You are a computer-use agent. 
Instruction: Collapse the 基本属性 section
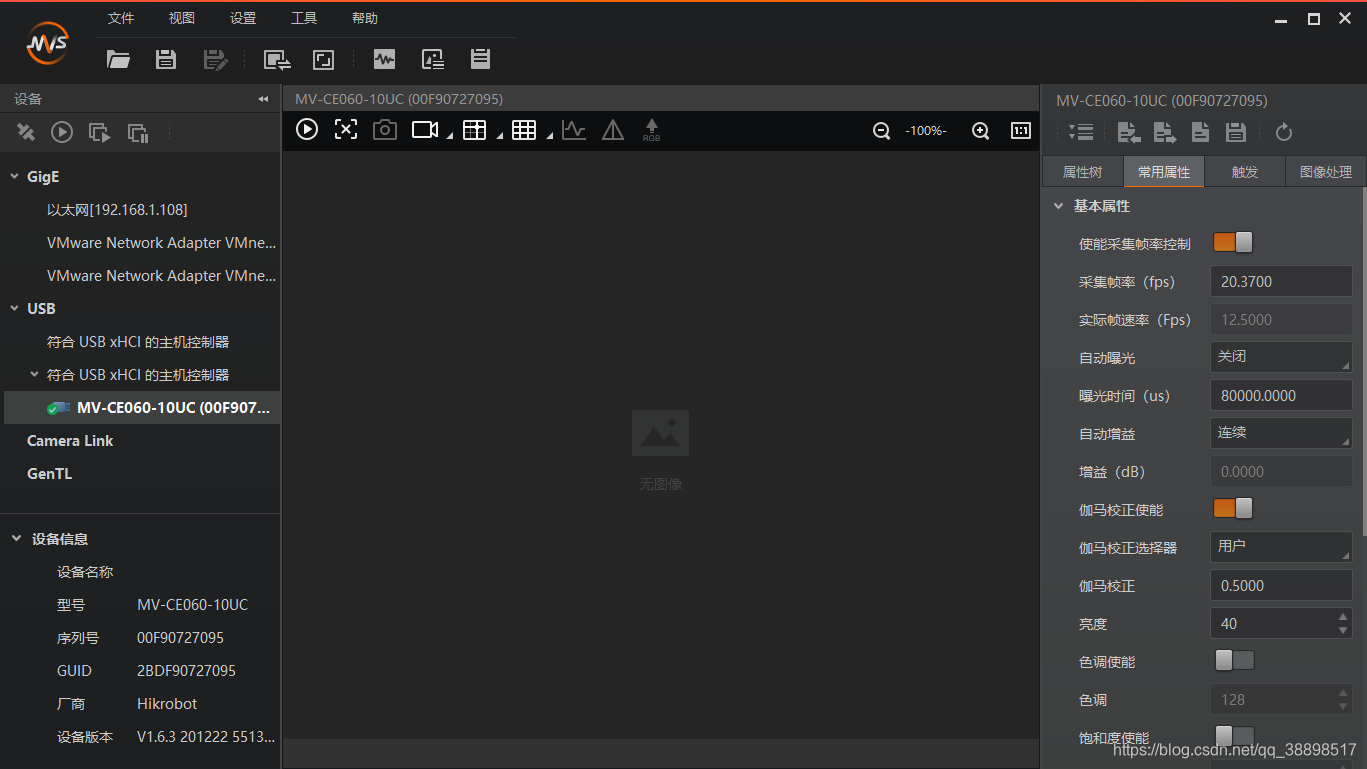(x=1058, y=206)
